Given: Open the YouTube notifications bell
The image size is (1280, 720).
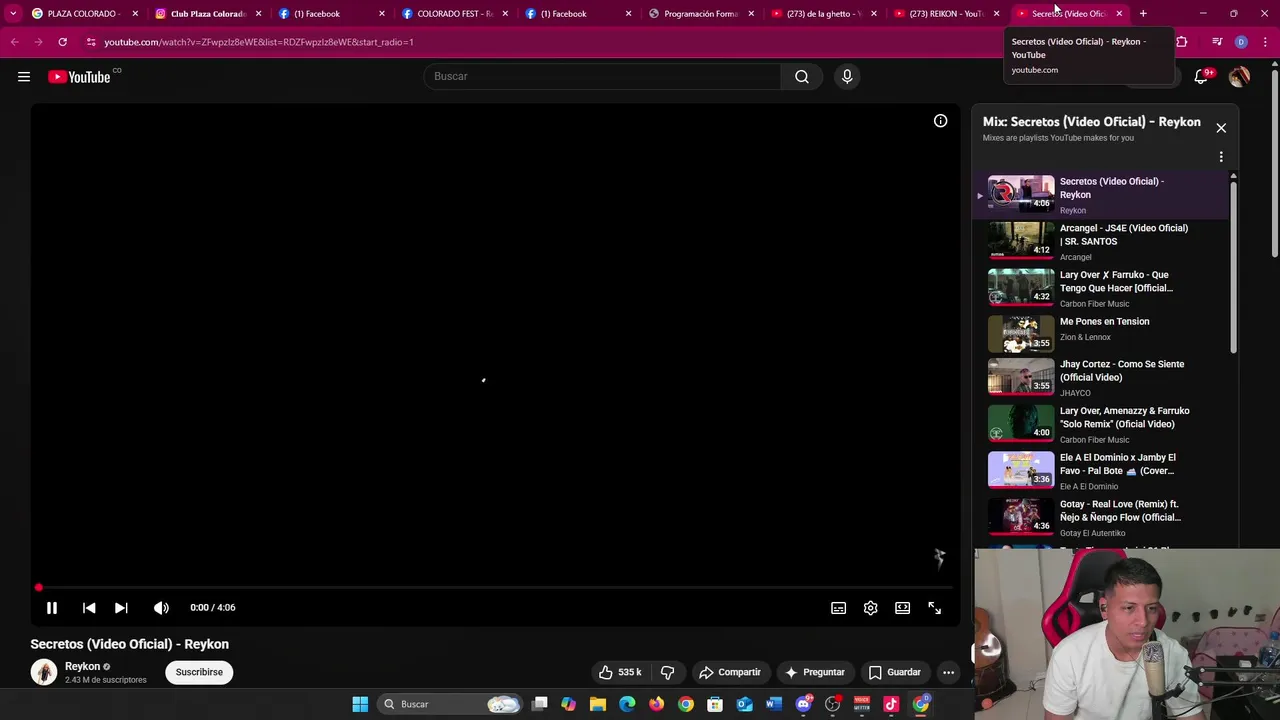Looking at the screenshot, I should click(1203, 77).
